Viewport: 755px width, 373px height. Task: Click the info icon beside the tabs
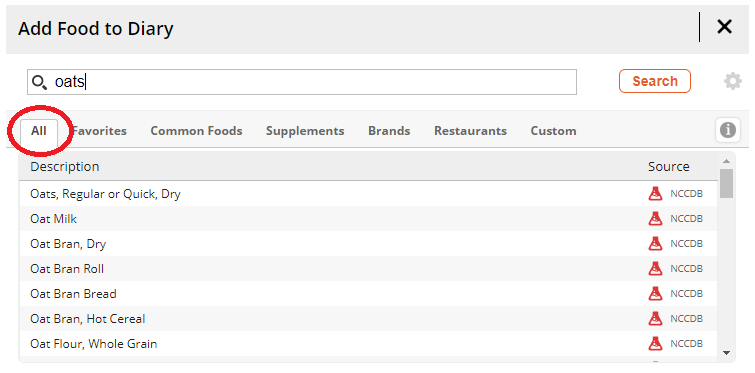click(728, 130)
